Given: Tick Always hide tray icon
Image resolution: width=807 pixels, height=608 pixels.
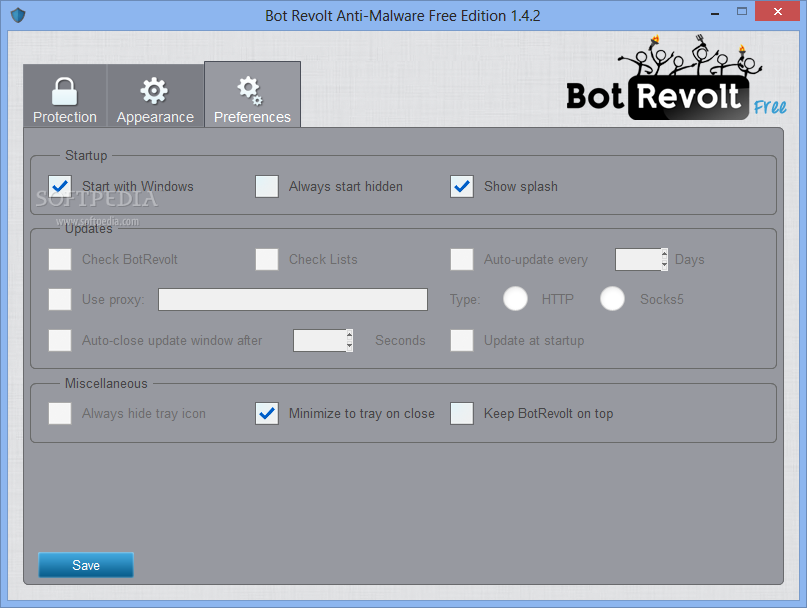Looking at the screenshot, I should (x=60, y=413).
